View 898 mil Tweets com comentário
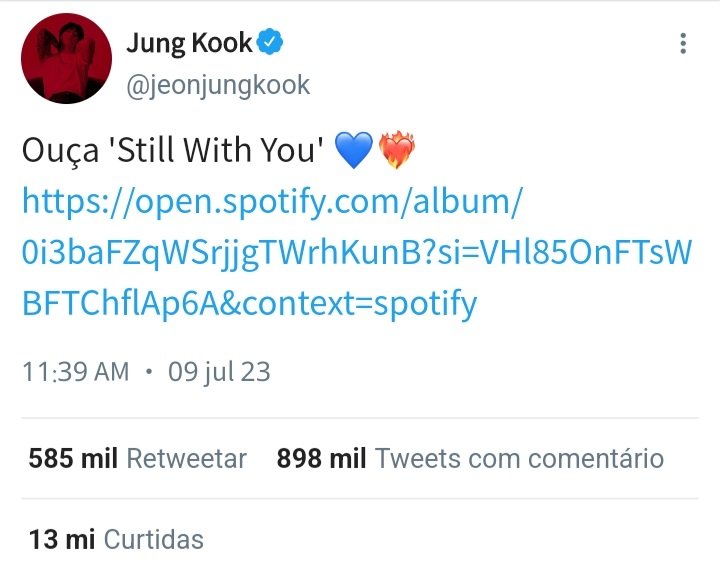The width and height of the screenshot is (720, 575). [x=470, y=458]
